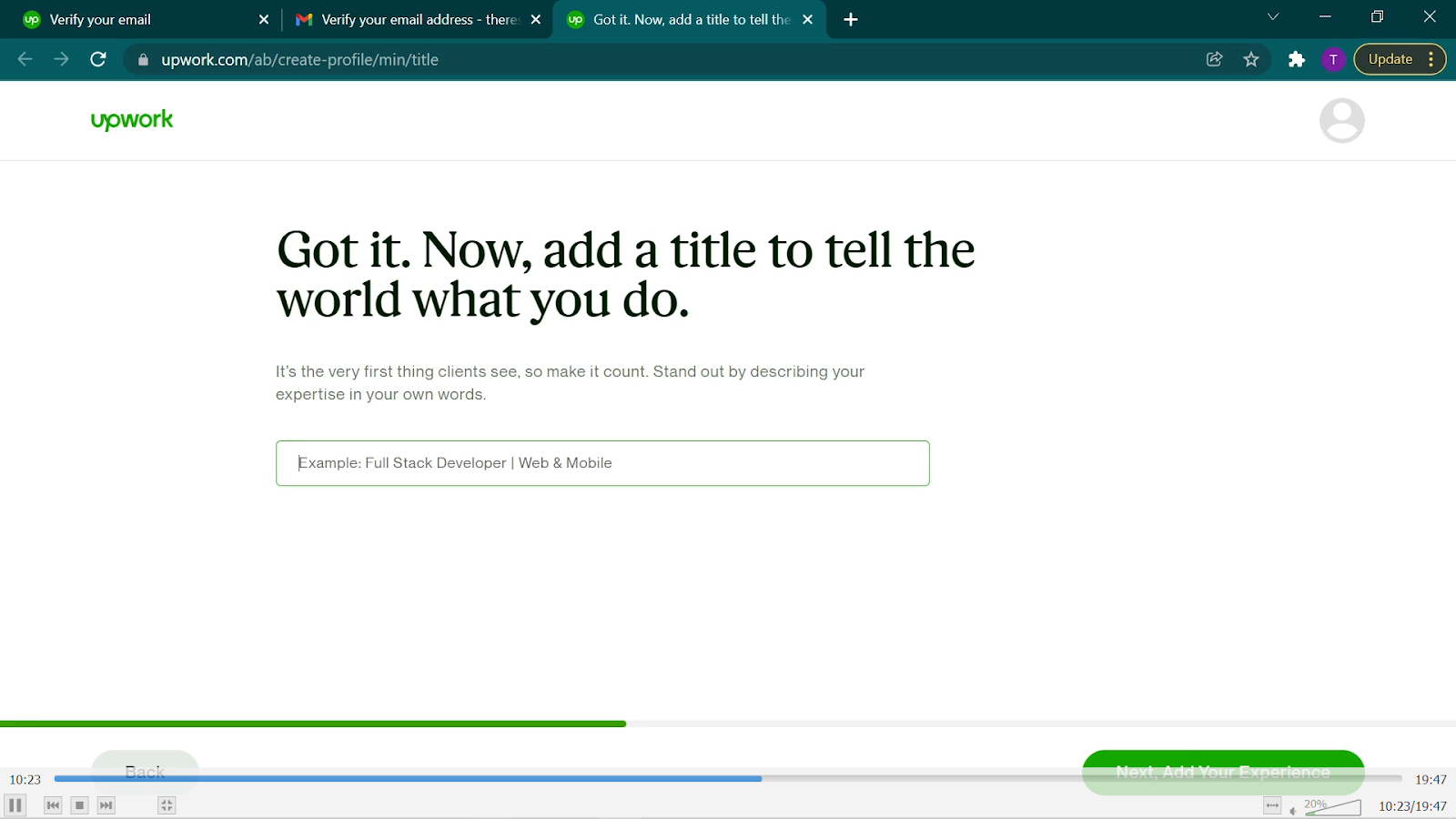Screen dimensions: 1456x819
Task: Click the total duration '19:47' label
Action: pyautogui.click(x=1431, y=780)
